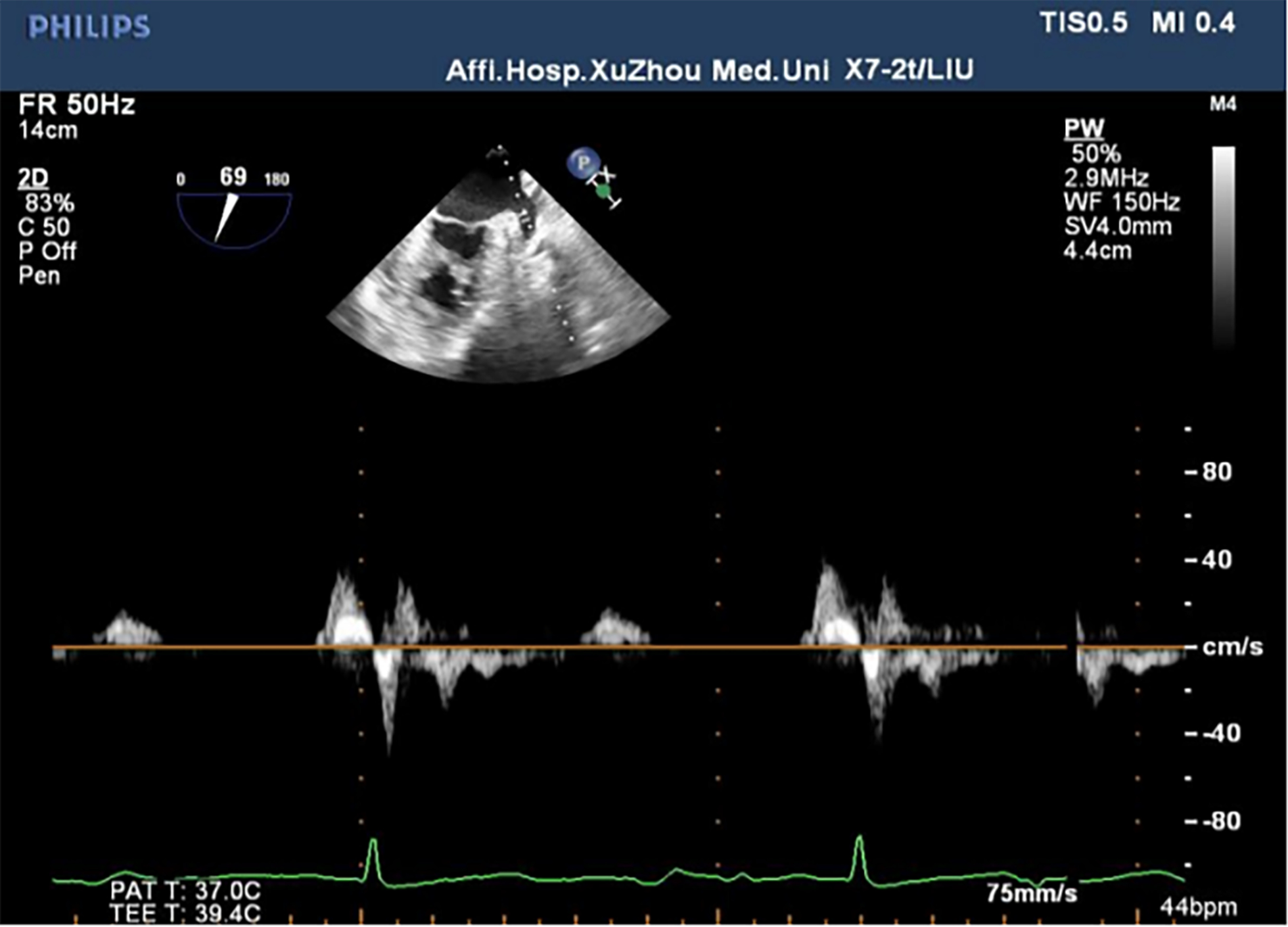Click the 180 label on the angle dial
This screenshot has width=1288, height=927.
(x=276, y=180)
